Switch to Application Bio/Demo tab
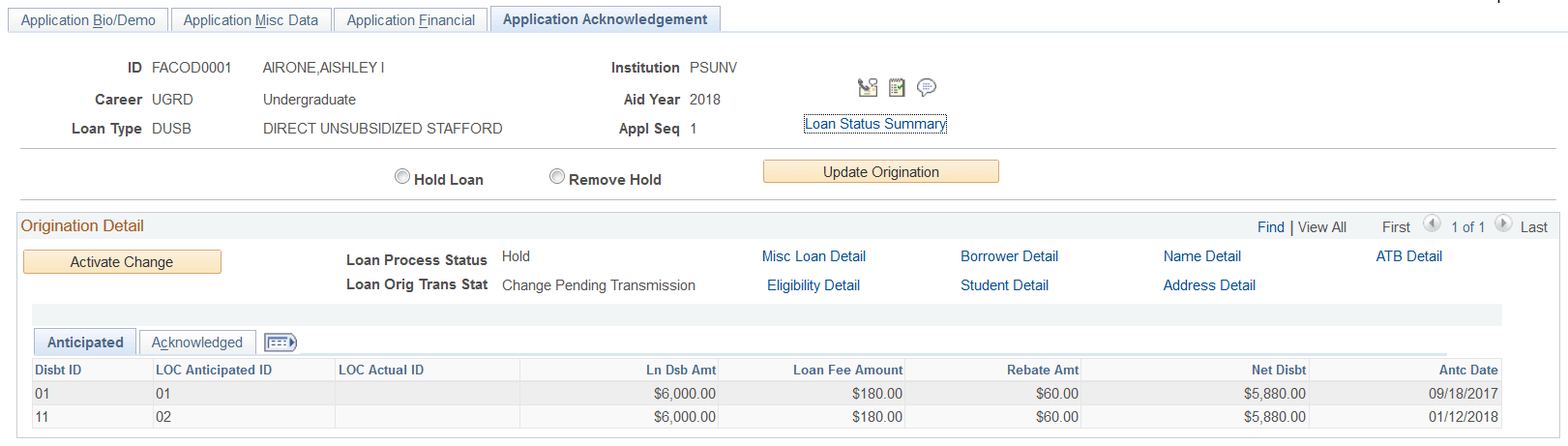Image resolution: width=1568 pixels, height=446 pixels. pyautogui.click(x=88, y=20)
